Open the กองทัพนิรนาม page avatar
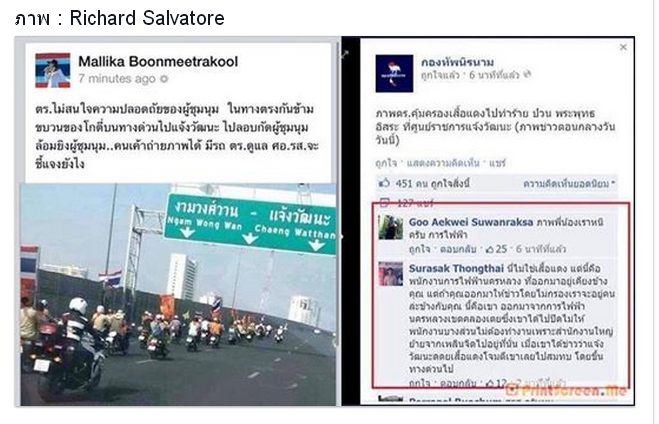 click(394, 74)
